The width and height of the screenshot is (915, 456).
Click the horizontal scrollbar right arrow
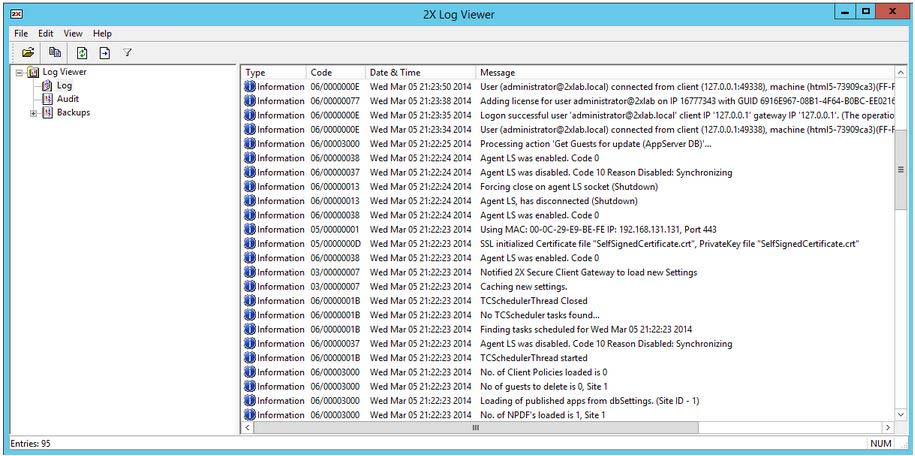coord(888,427)
